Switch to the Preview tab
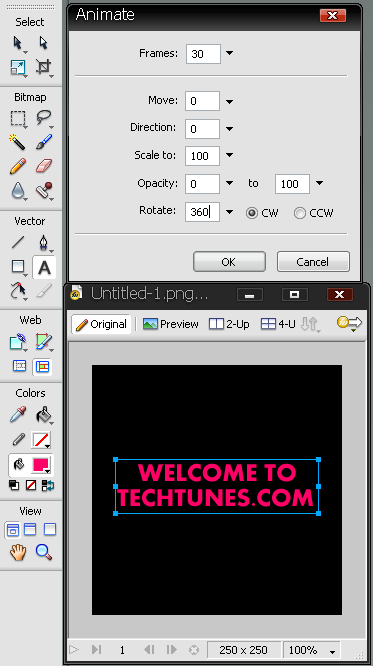Viewport: 373px width, 666px height. tap(171, 324)
